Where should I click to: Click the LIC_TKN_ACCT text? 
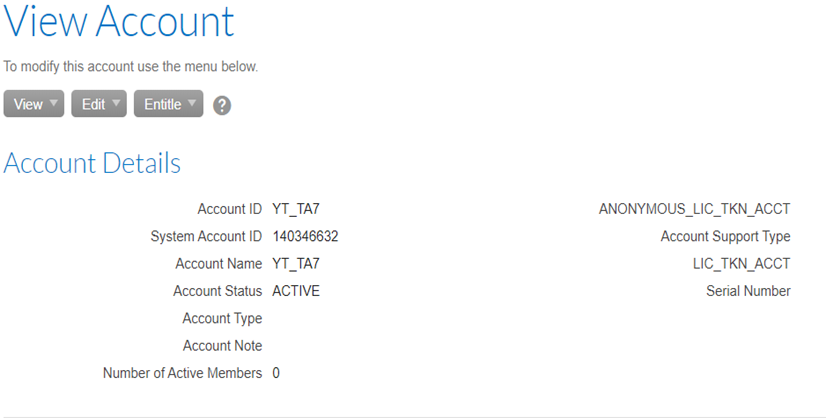tap(742, 264)
